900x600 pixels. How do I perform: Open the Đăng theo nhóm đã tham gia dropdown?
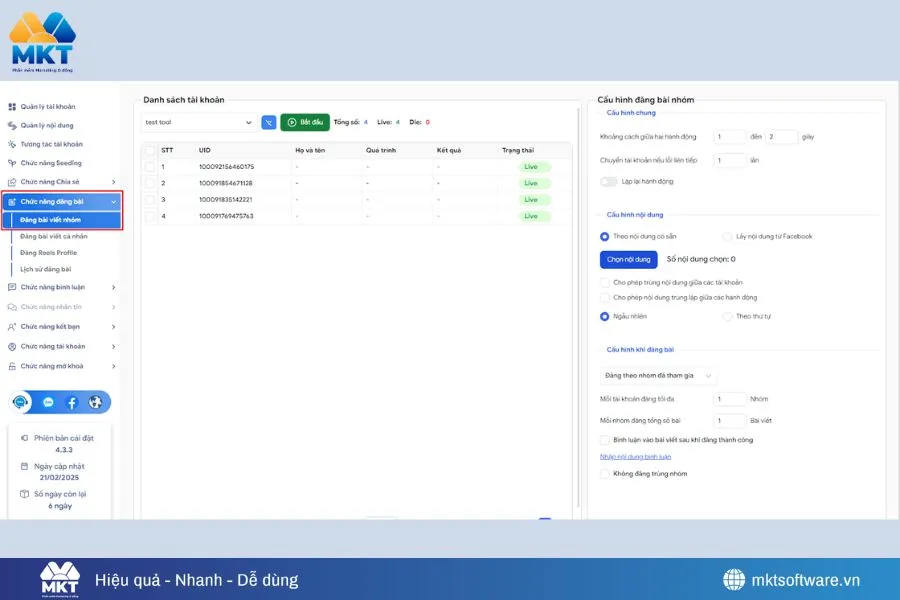(659, 376)
